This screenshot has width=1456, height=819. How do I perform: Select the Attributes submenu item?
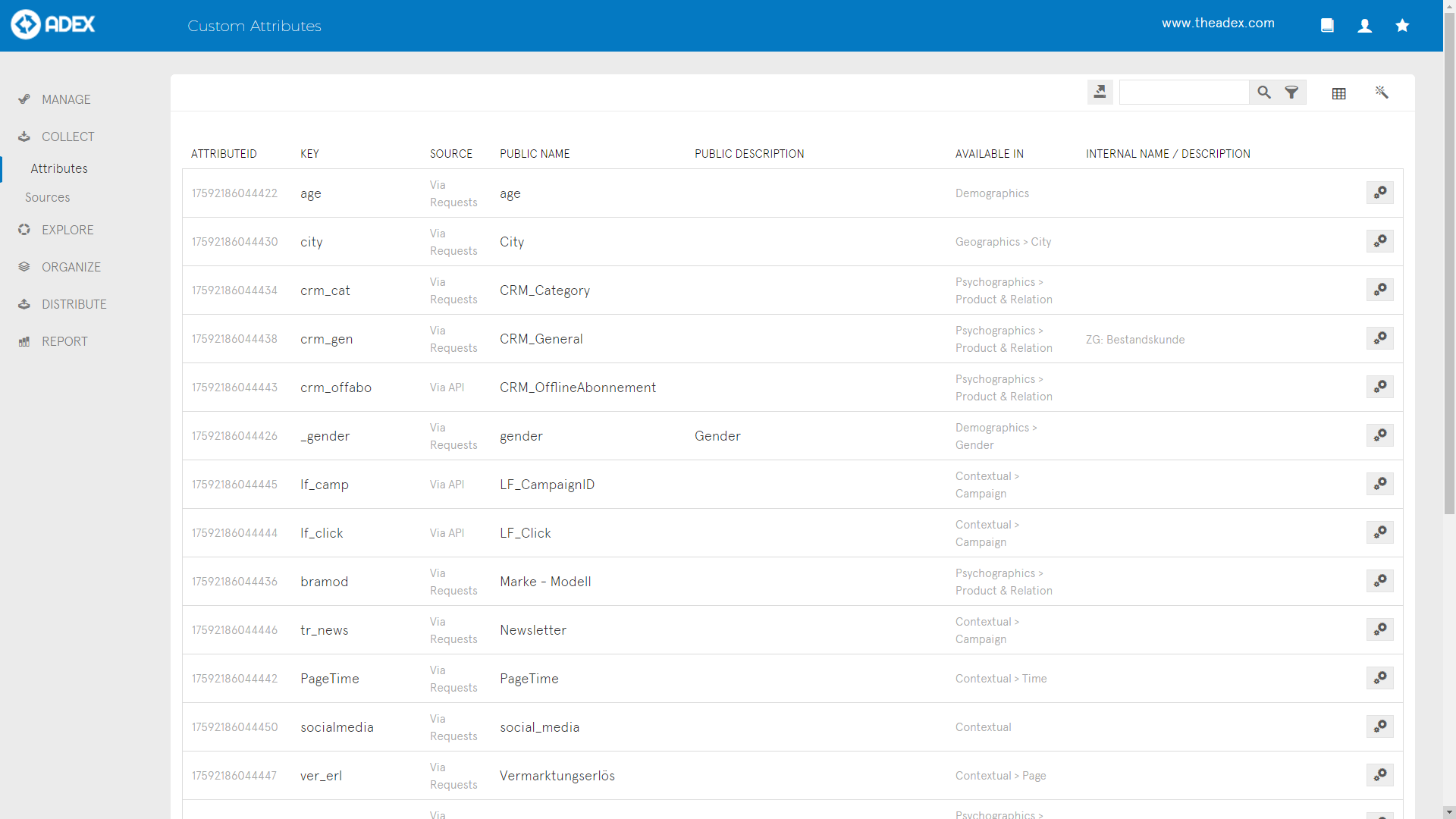click(x=59, y=168)
